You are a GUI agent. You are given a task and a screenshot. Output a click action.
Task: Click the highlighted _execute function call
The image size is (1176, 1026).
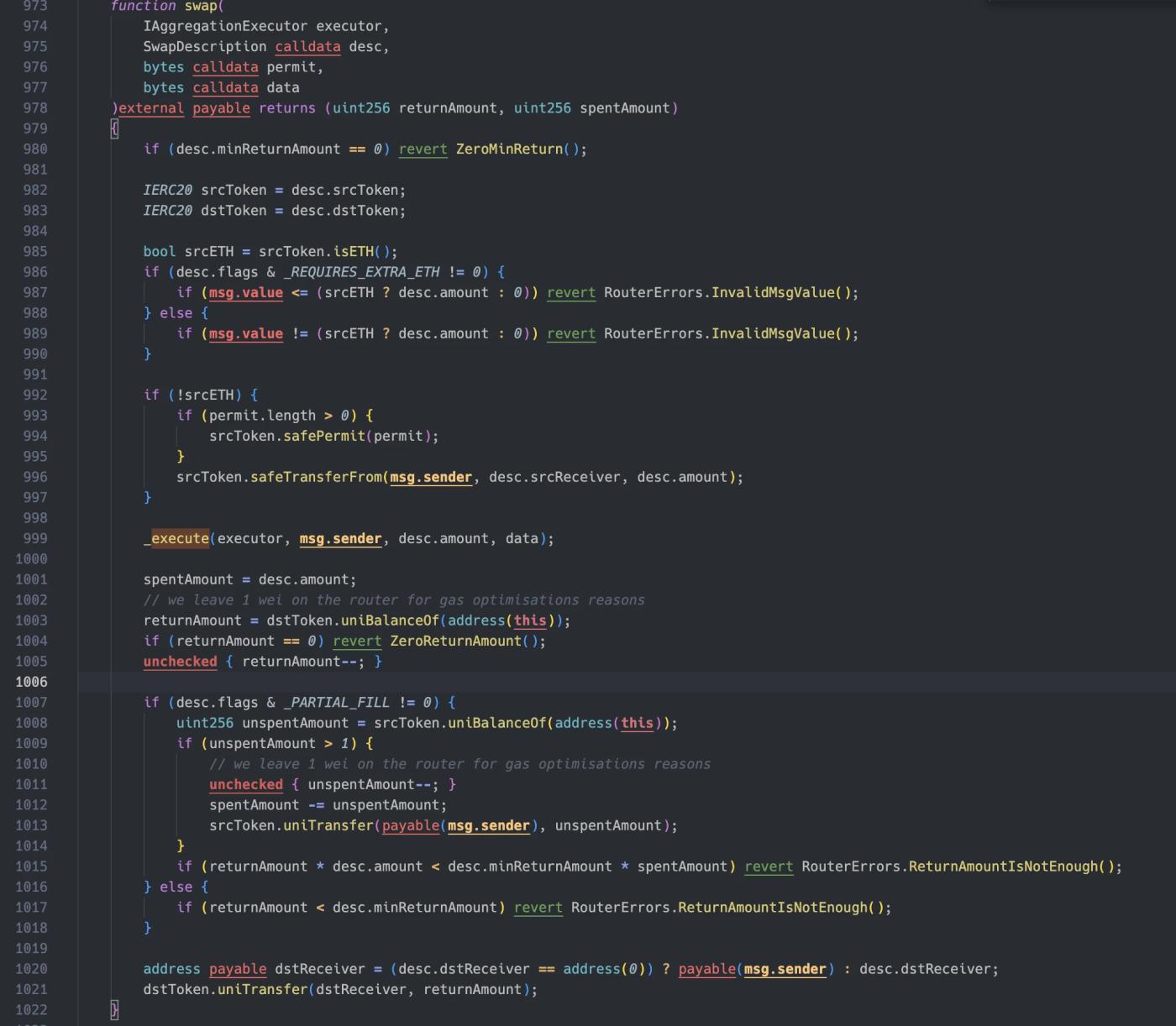click(179, 538)
